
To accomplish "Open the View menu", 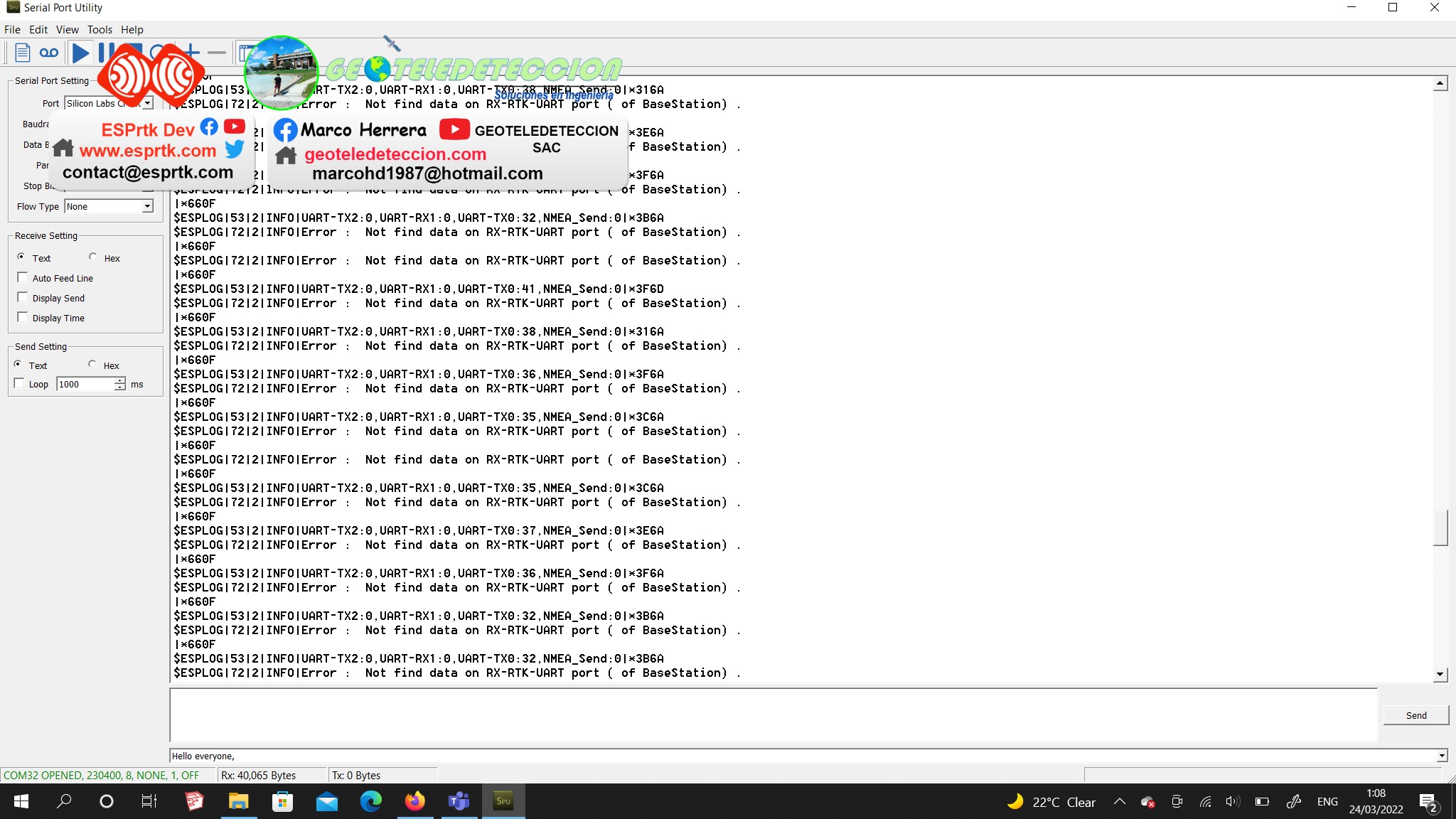I will point(68,30).
